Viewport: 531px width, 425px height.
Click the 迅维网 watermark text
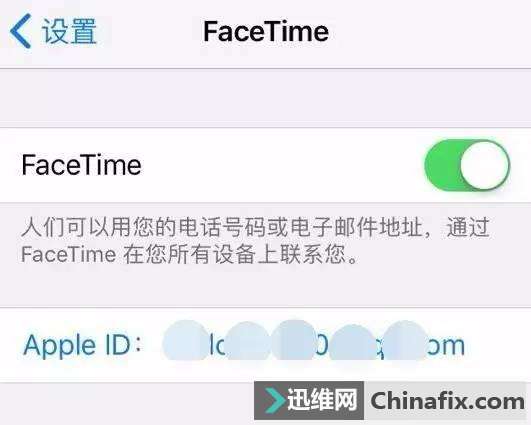point(322,400)
